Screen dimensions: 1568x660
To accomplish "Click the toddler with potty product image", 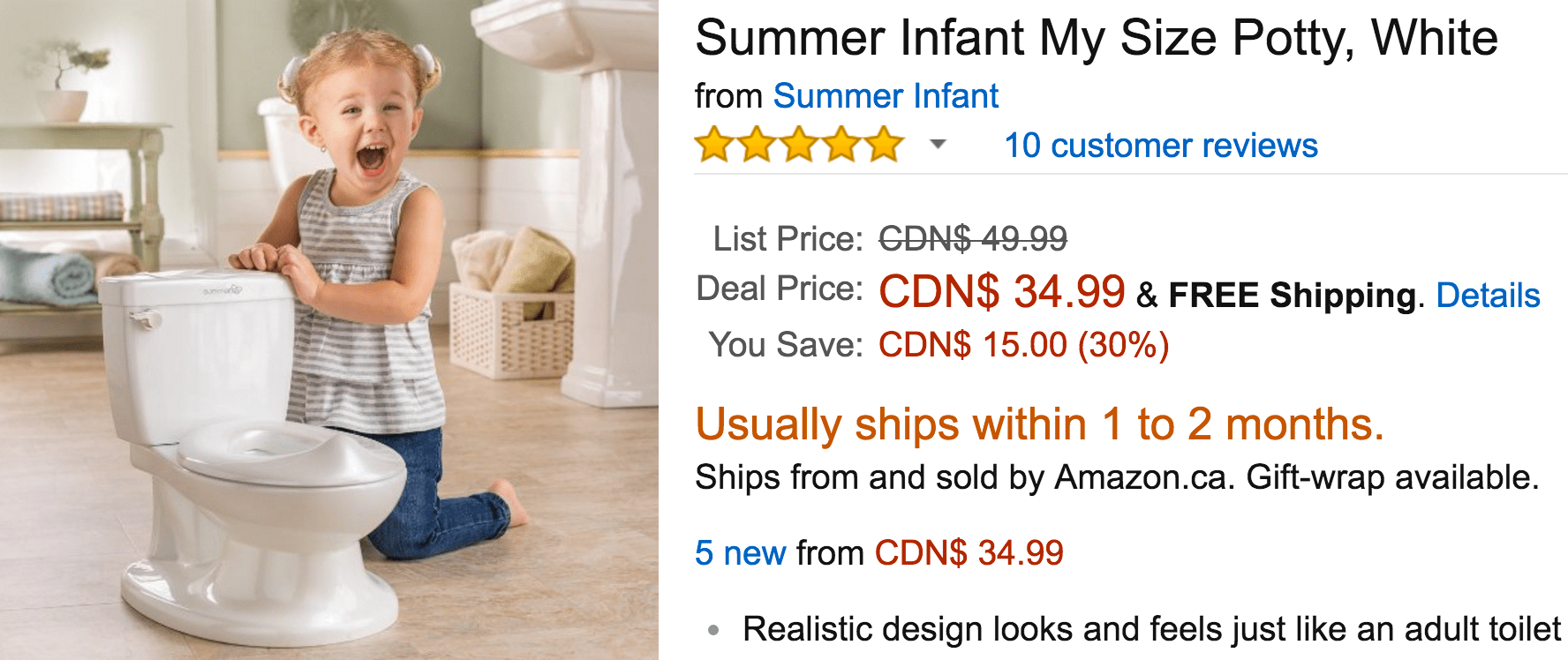I will coord(328,330).
